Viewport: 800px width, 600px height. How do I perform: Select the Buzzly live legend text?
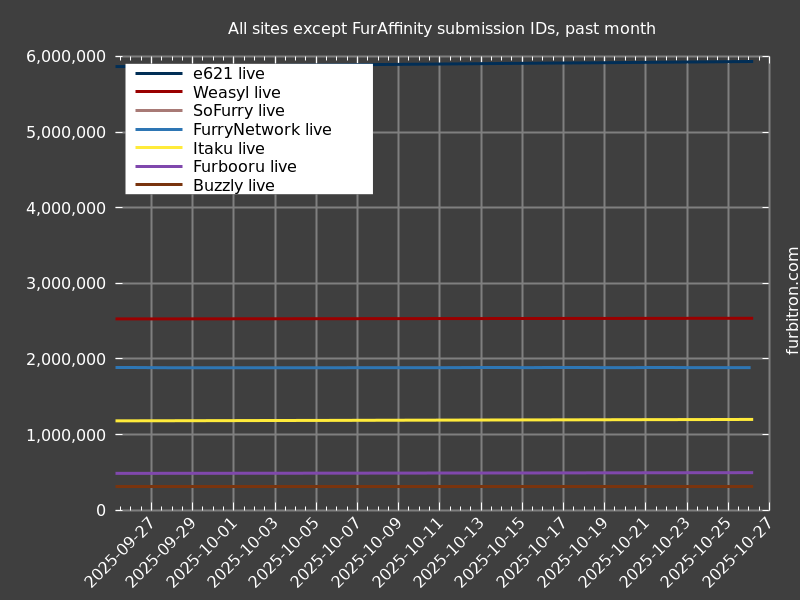coord(233,186)
